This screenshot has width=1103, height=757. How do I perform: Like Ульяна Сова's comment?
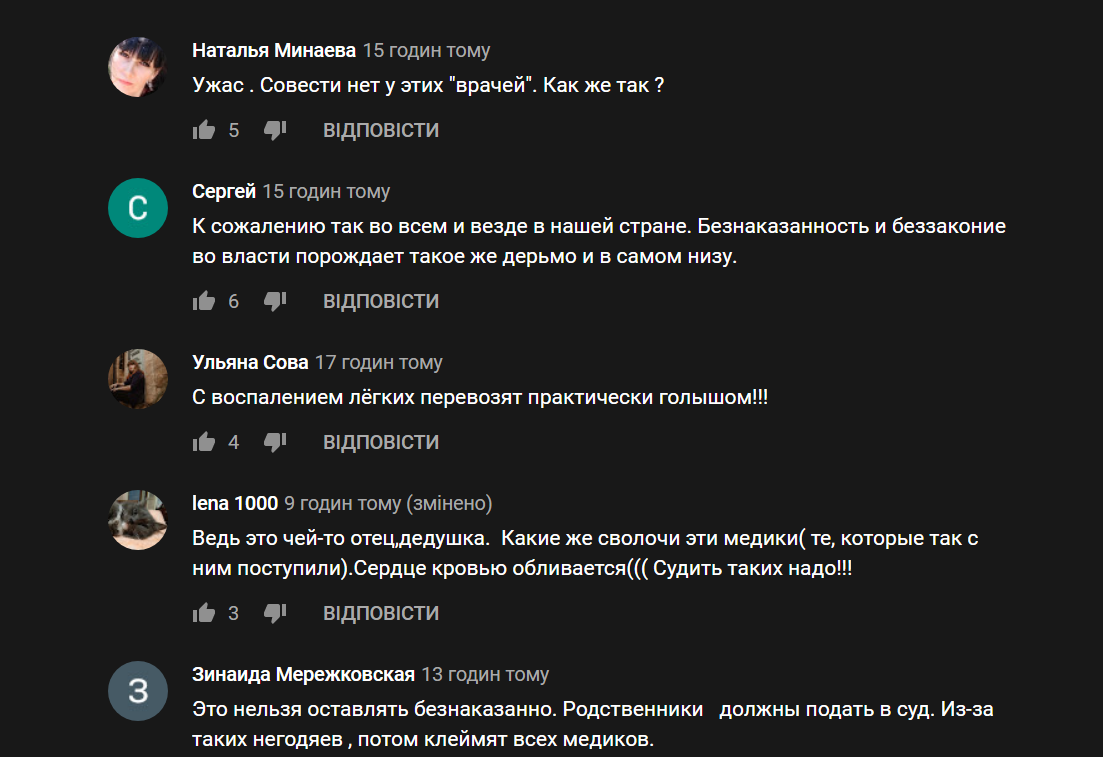pyautogui.click(x=204, y=442)
